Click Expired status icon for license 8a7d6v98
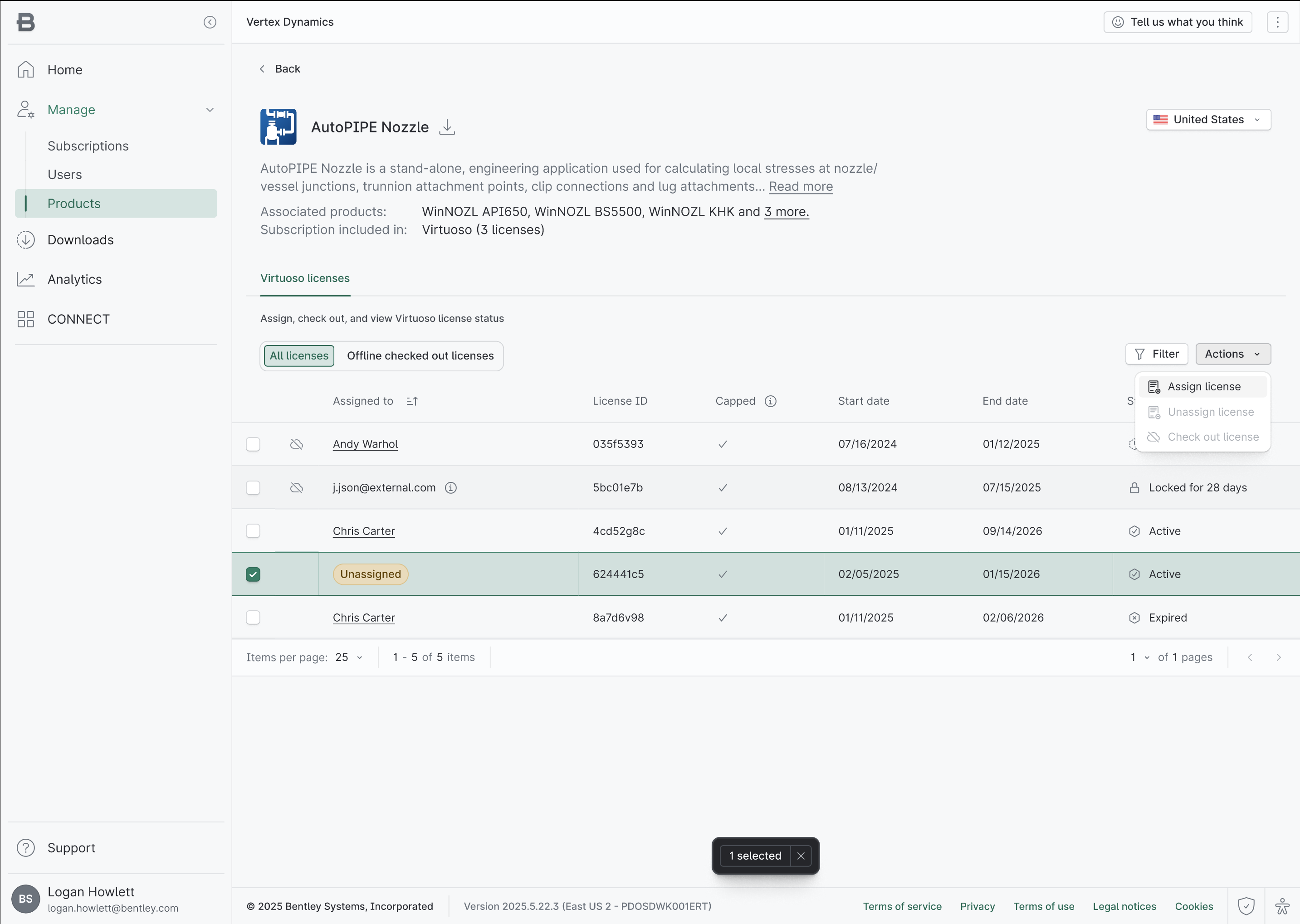 pyautogui.click(x=1134, y=618)
